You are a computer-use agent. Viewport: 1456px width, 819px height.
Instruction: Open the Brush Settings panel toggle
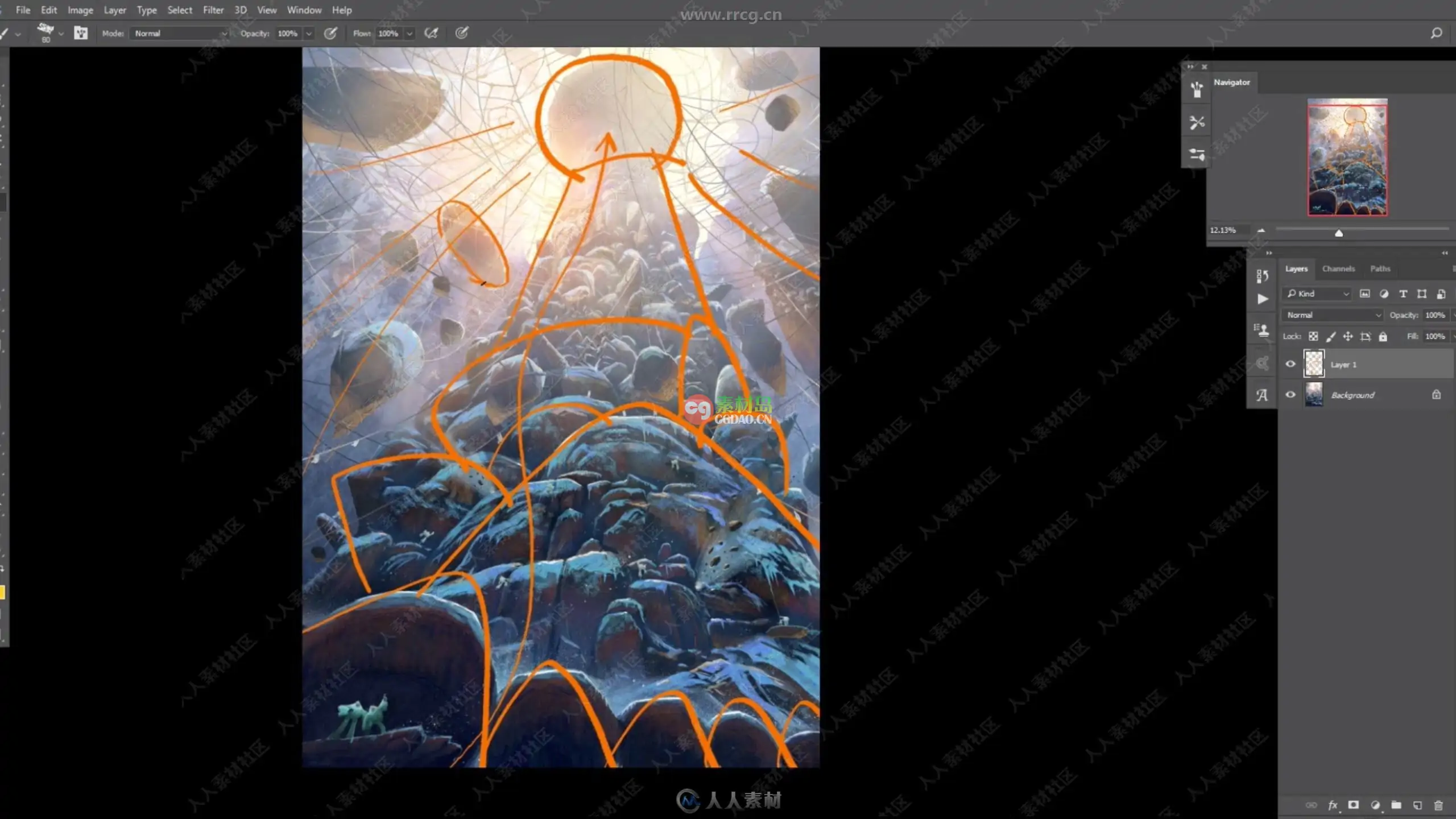pyautogui.click(x=81, y=33)
